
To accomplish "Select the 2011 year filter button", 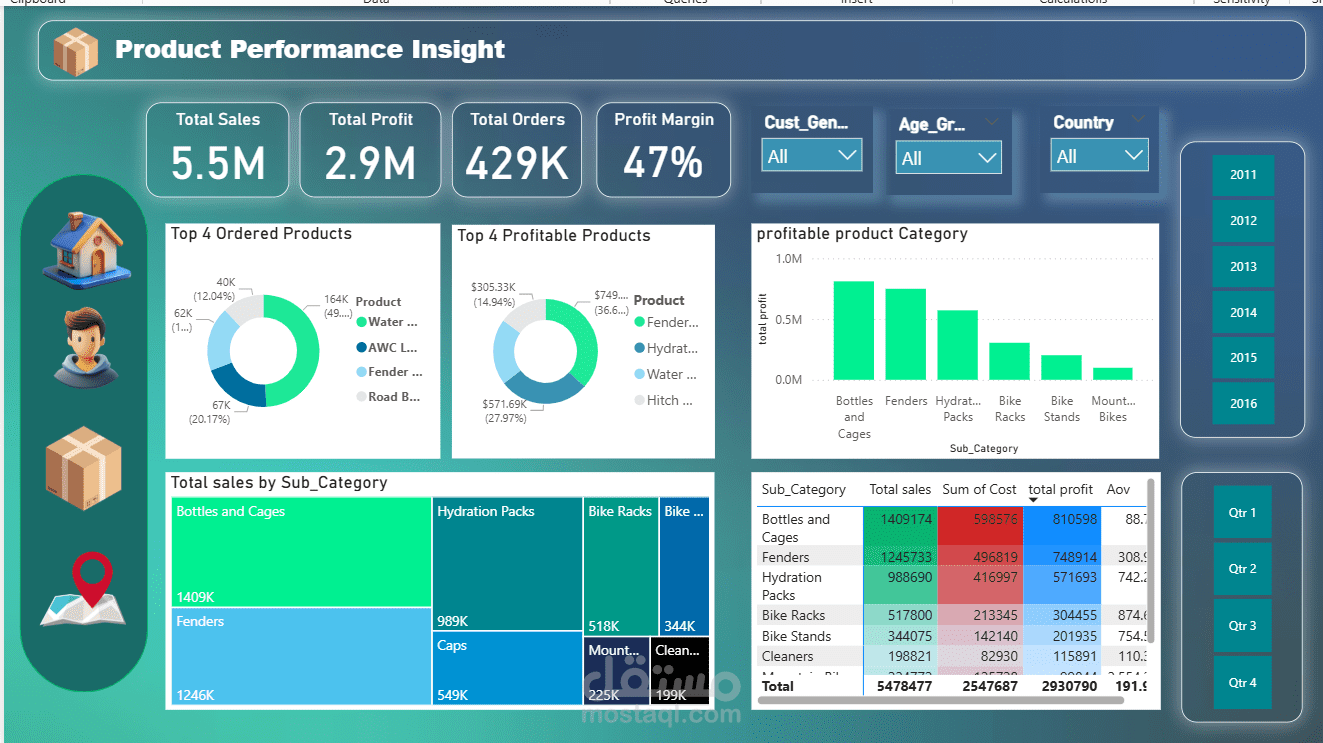I will pyautogui.click(x=1242, y=175).
